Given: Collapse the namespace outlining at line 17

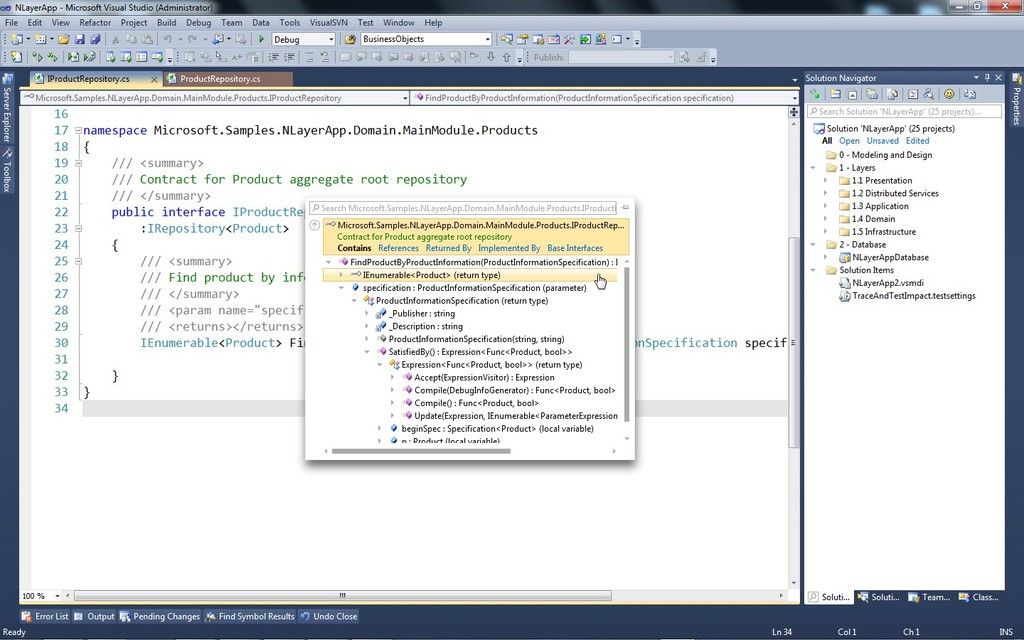Looking at the screenshot, I should click(78, 130).
